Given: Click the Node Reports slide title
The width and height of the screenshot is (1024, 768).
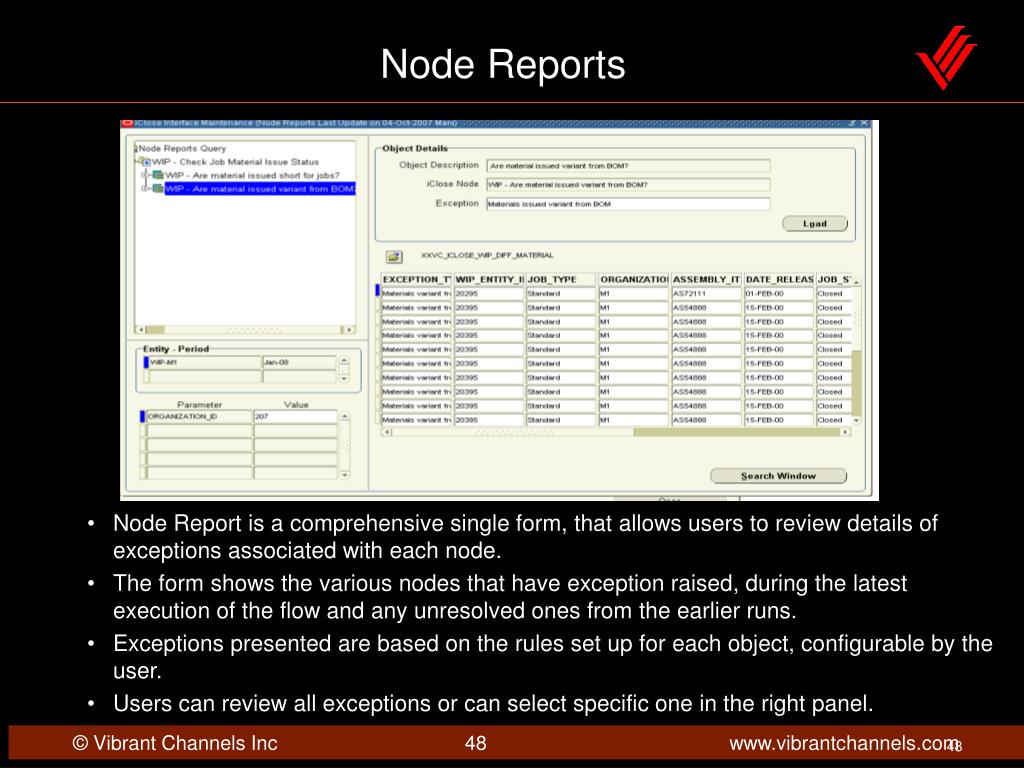Looking at the screenshot, I should (503, 64).
